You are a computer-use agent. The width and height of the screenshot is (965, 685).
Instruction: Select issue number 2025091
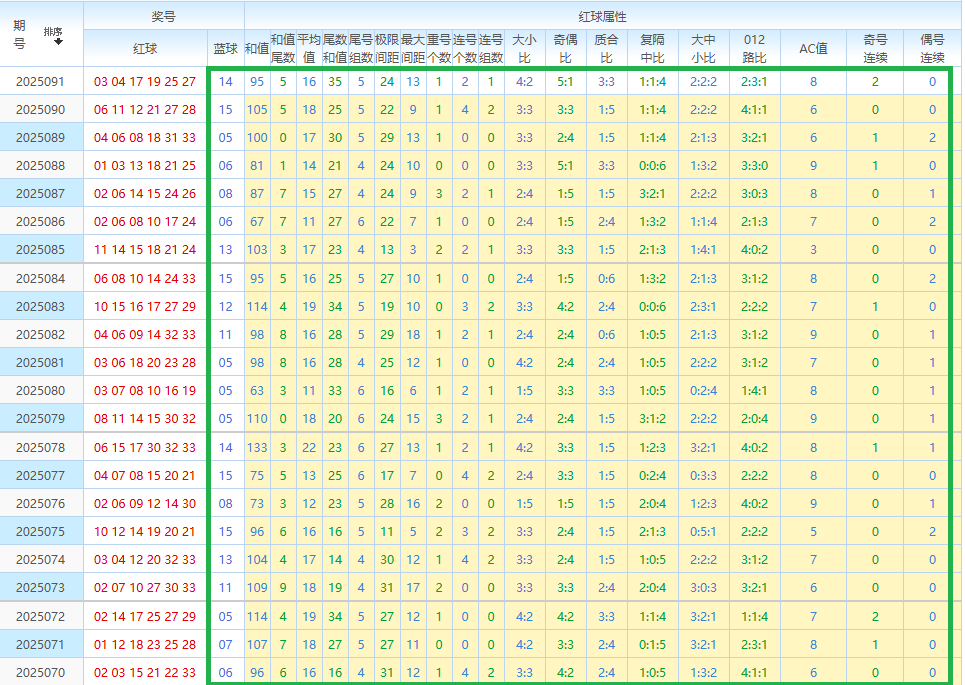(40, 82)
